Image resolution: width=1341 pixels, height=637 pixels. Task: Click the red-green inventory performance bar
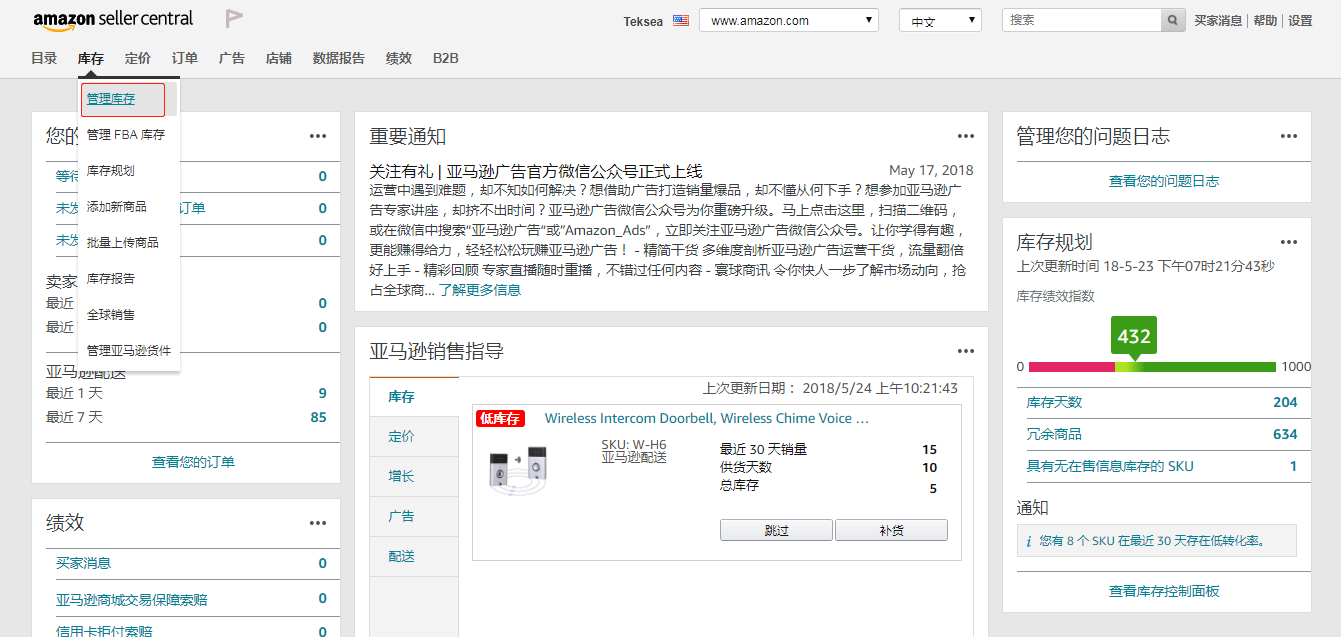point(1152,367)
